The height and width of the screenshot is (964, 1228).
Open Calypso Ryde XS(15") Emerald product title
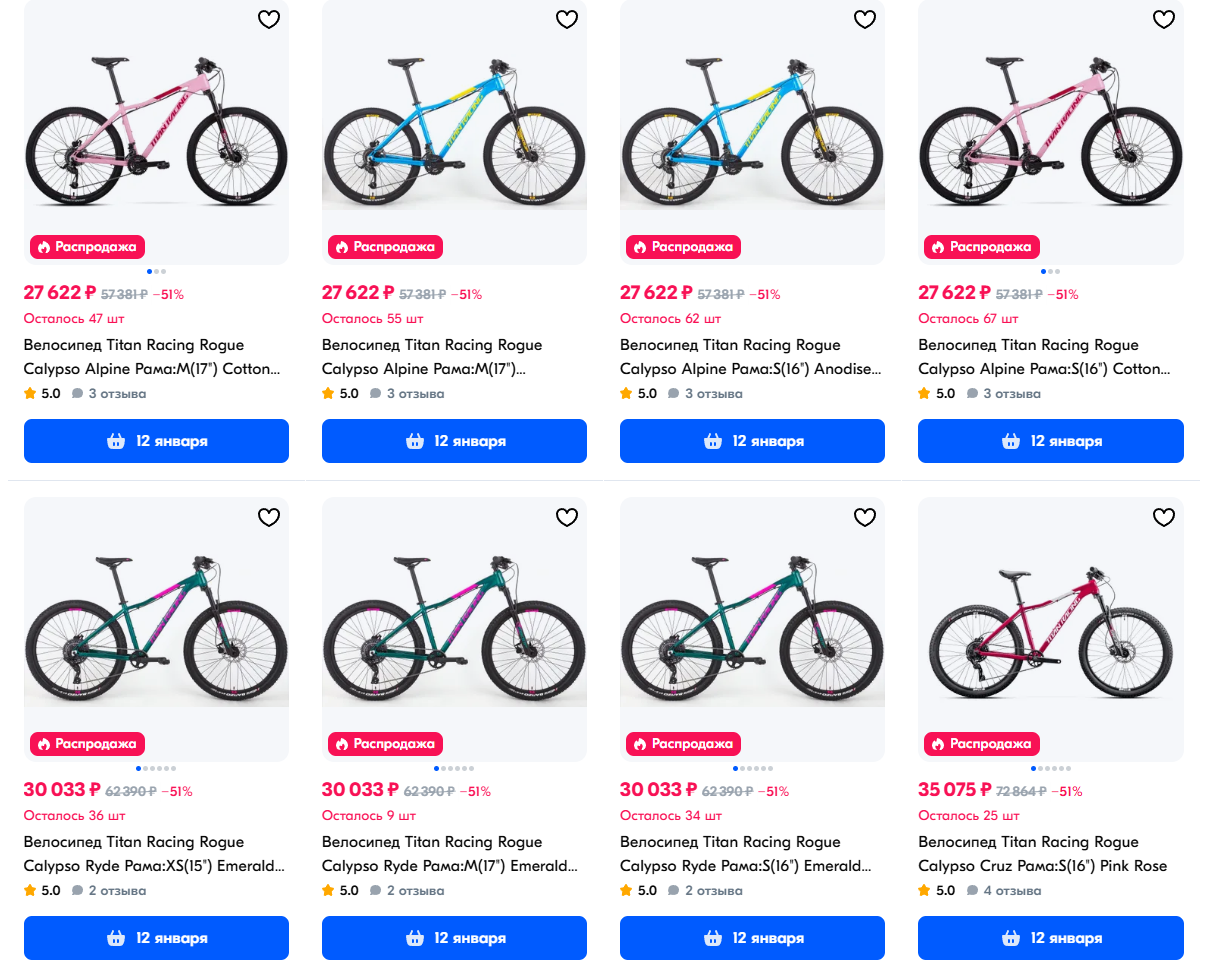click(x=153, y=854)
